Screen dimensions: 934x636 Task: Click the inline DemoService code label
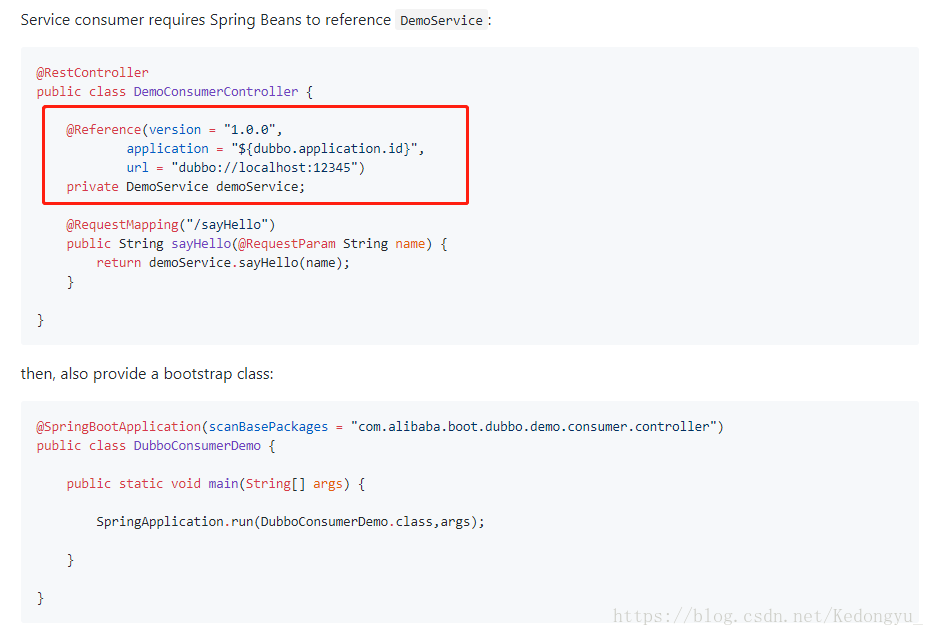point(441,20)
